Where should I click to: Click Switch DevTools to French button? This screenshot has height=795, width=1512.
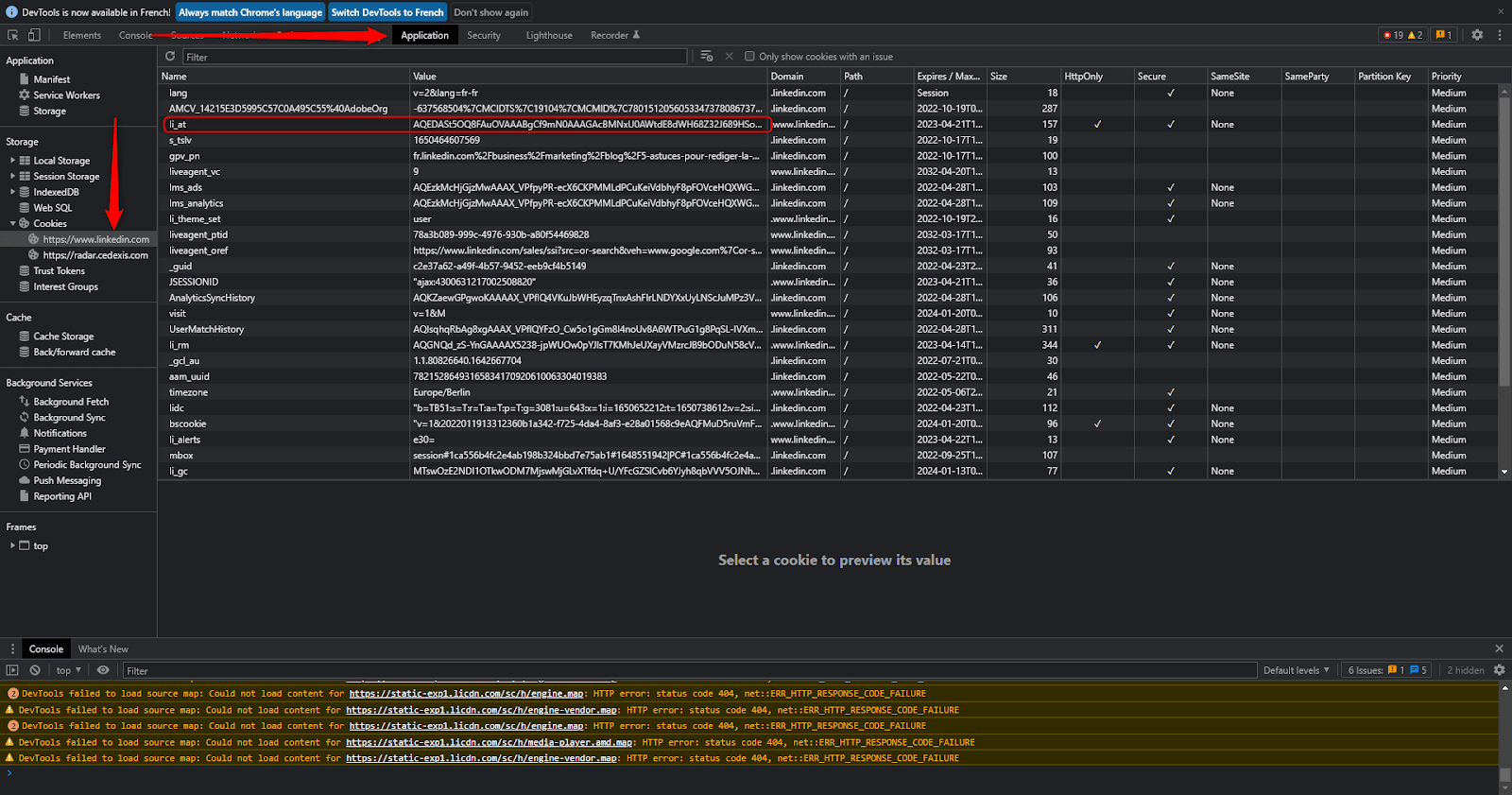(387, 12)
